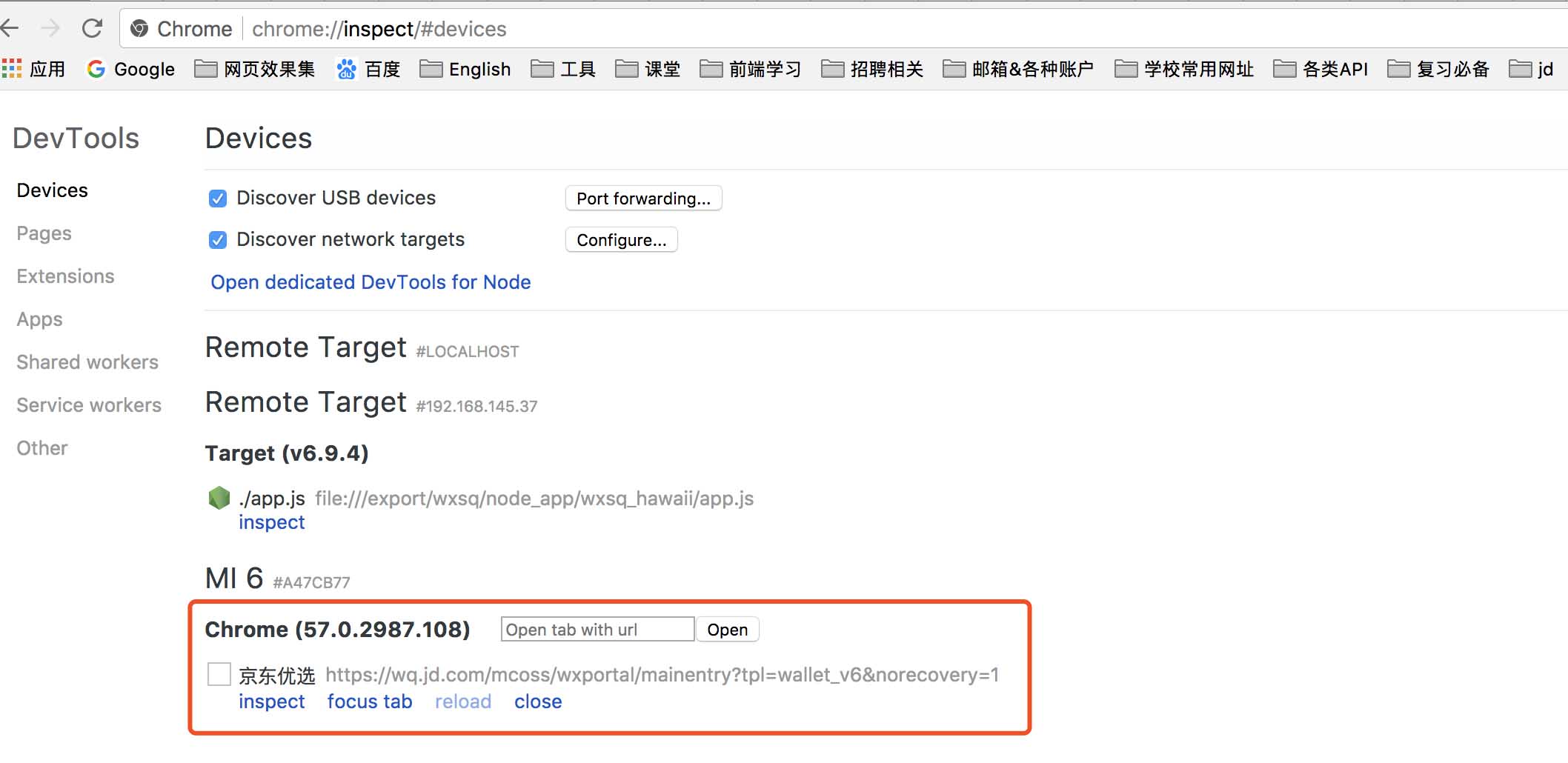
Task: Click focus tab for 京东优选
Action: click(x=370, y=702)
